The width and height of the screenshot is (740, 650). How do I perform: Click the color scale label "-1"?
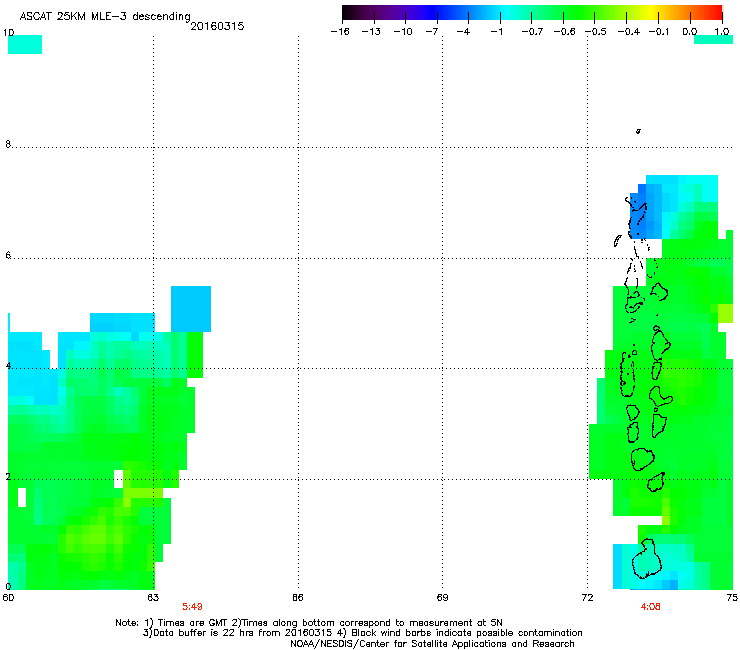(x=496, y=32)
